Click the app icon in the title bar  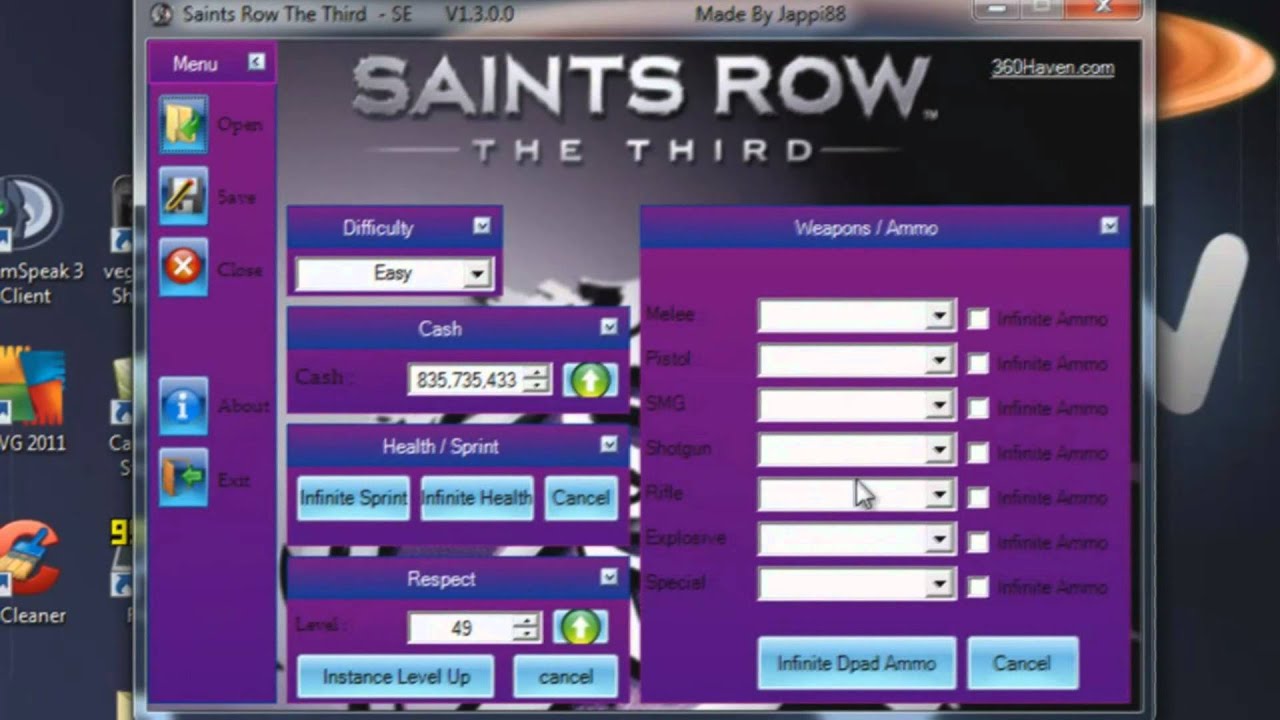tap(161, 15)
